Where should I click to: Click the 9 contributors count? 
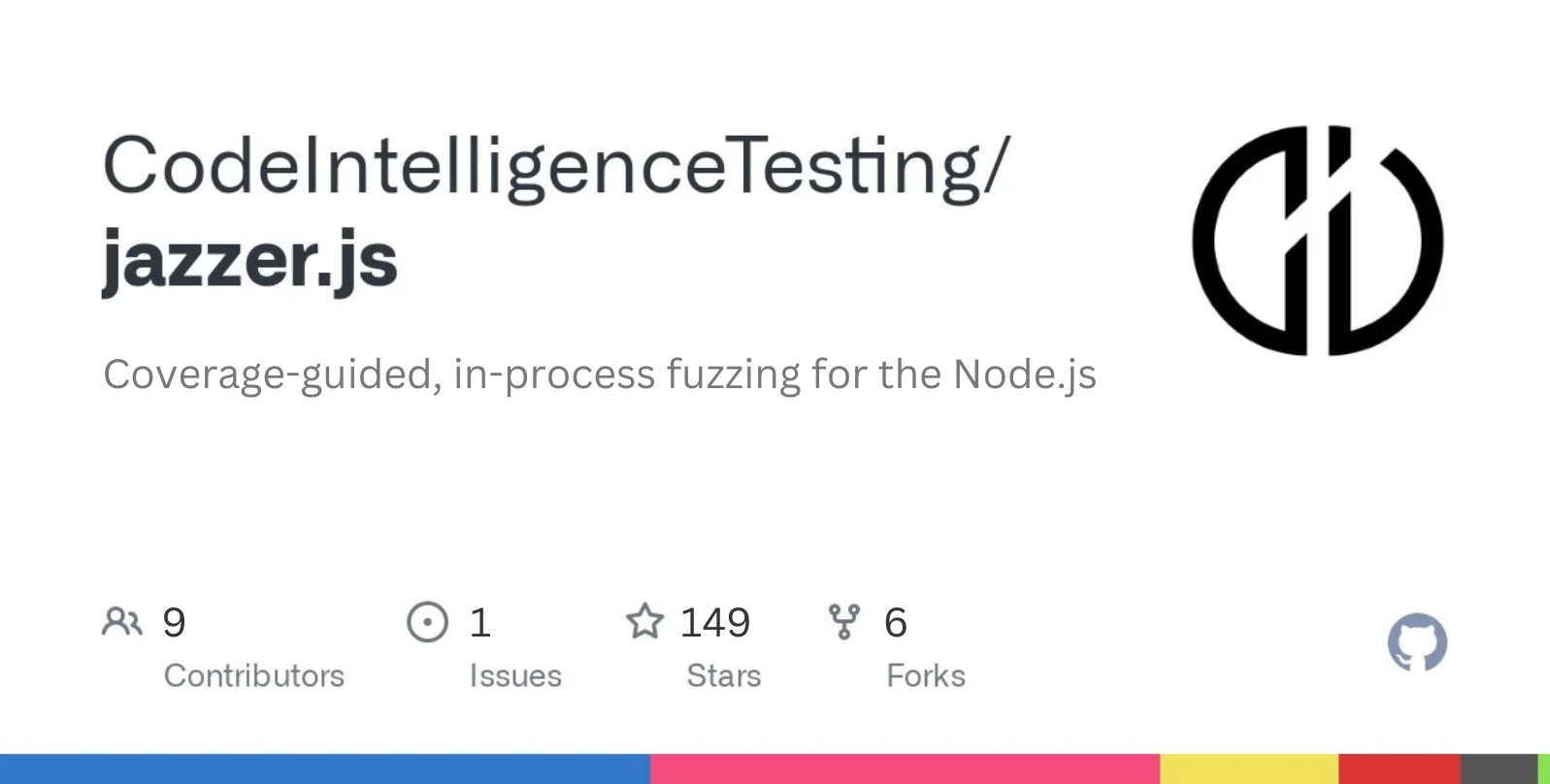click(174, 622)
